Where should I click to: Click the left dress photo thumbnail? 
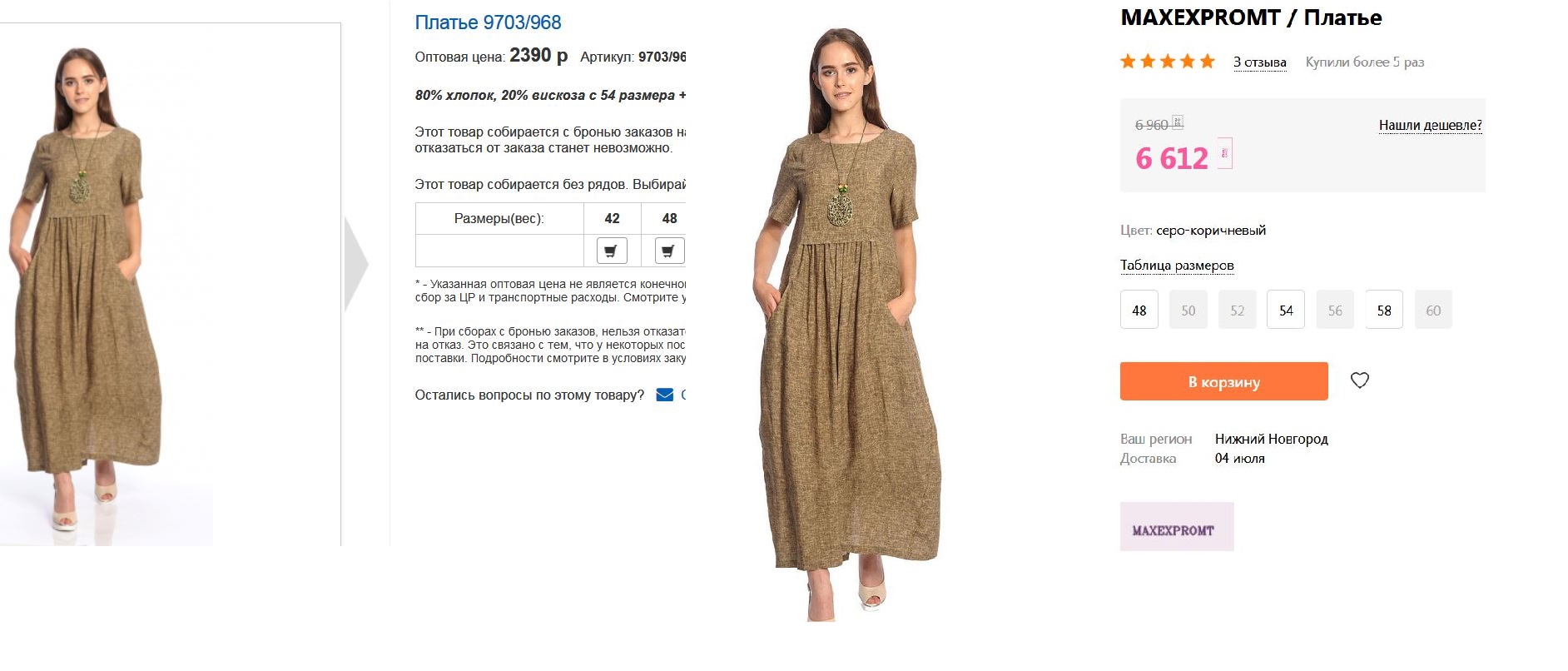pyautogui.click(x=107, y=284)
